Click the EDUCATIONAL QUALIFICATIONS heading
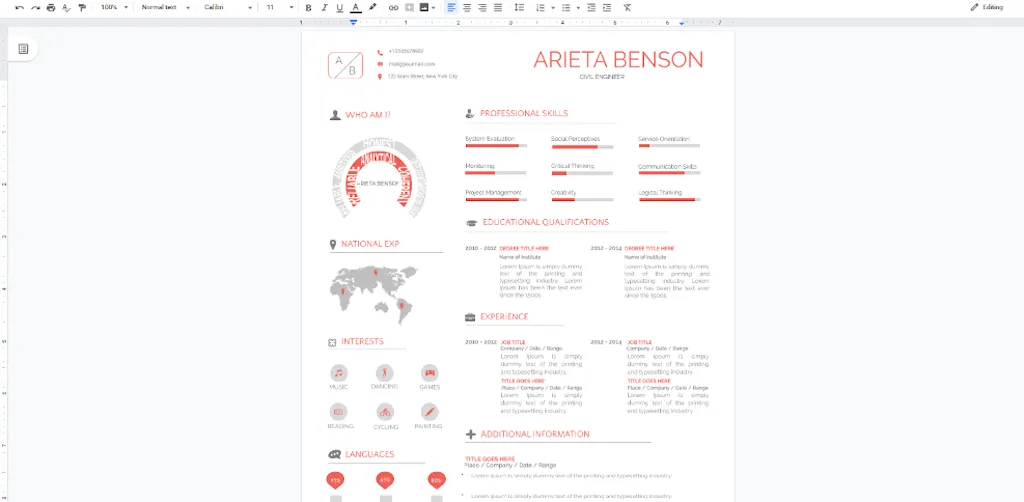The width and height of the screenshot is (1024, 502). point(545,223)
